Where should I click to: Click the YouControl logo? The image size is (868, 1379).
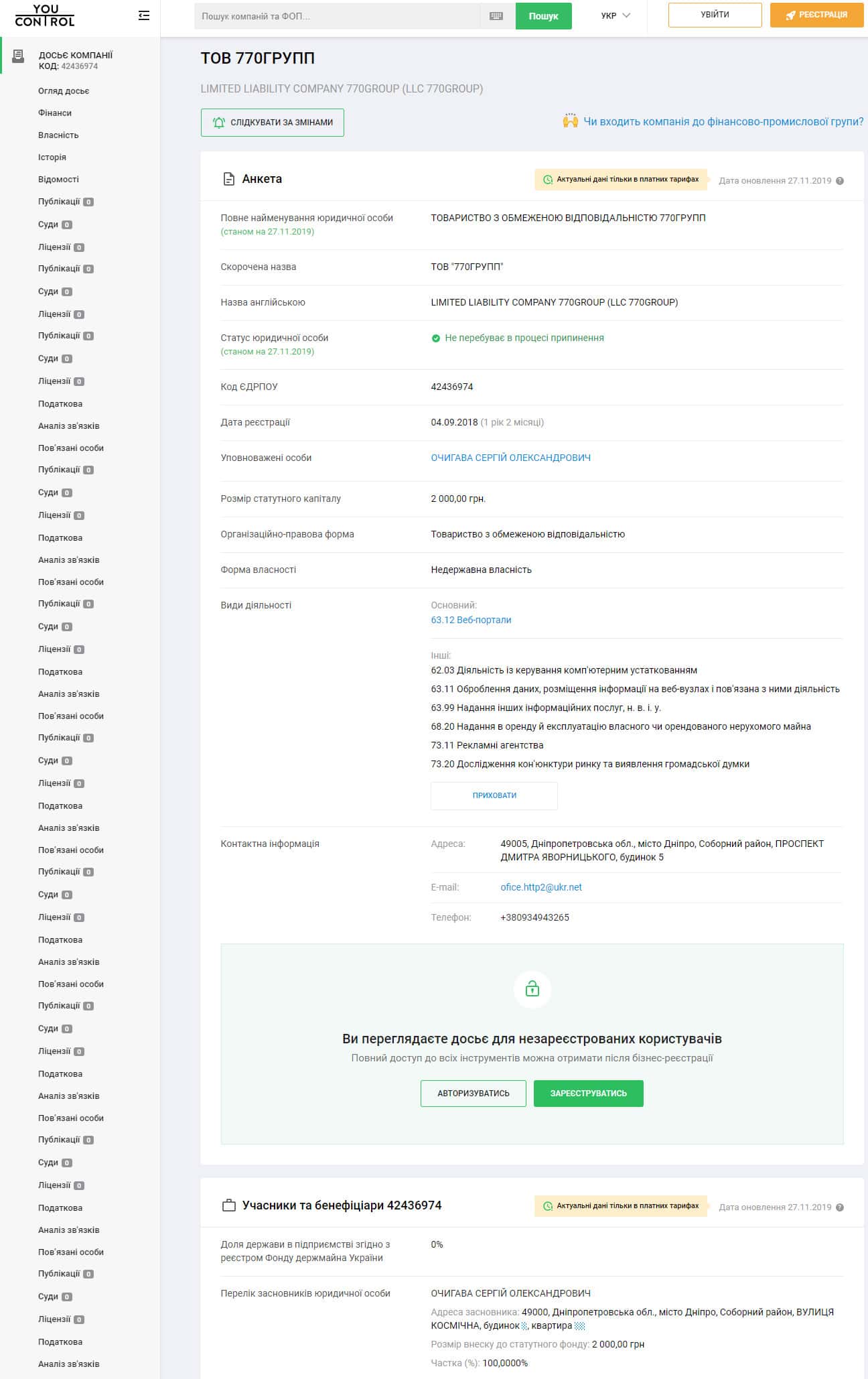point(45,15)
